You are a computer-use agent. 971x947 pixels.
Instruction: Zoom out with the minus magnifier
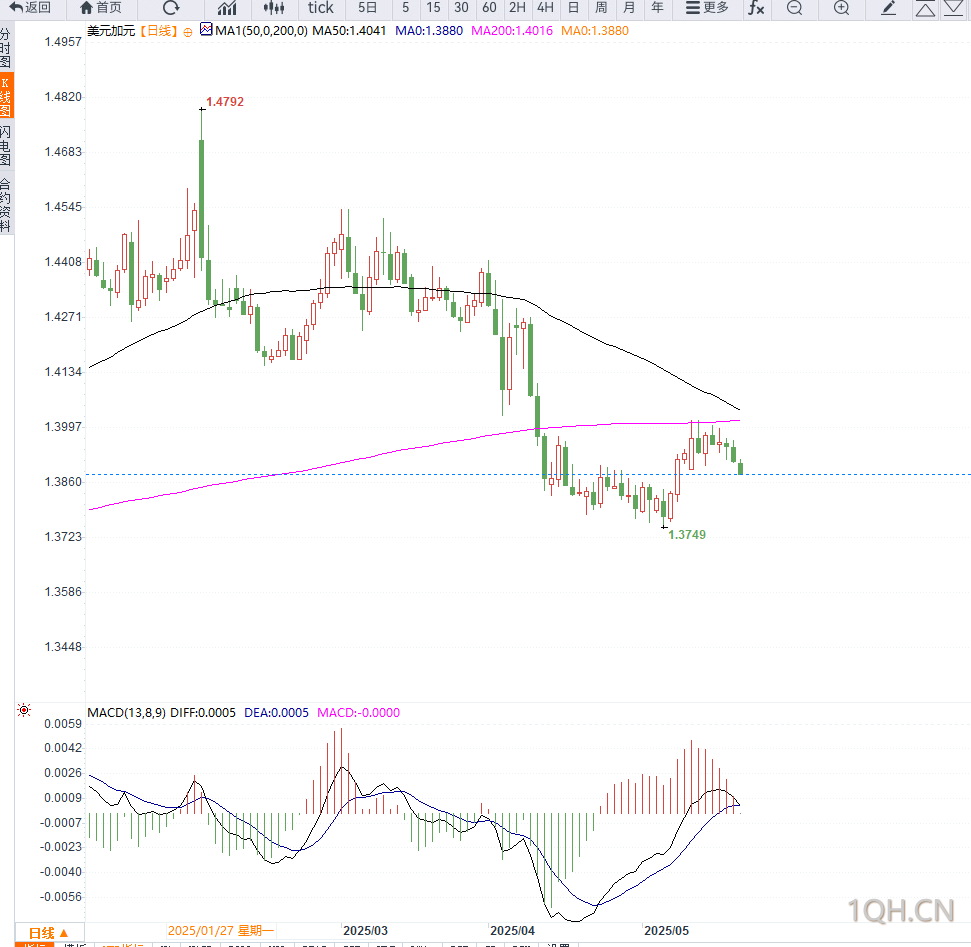pyautogui.click(x=795, y=7)
